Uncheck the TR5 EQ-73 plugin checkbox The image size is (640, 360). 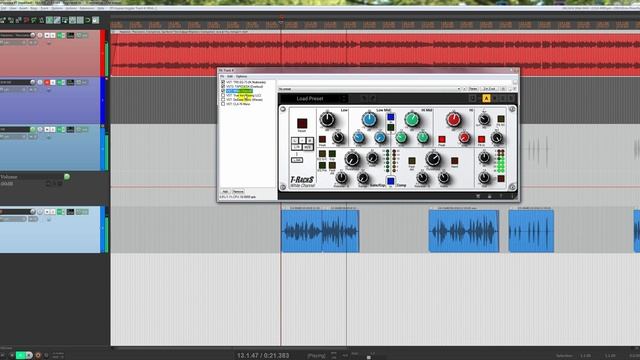[223, 82]
